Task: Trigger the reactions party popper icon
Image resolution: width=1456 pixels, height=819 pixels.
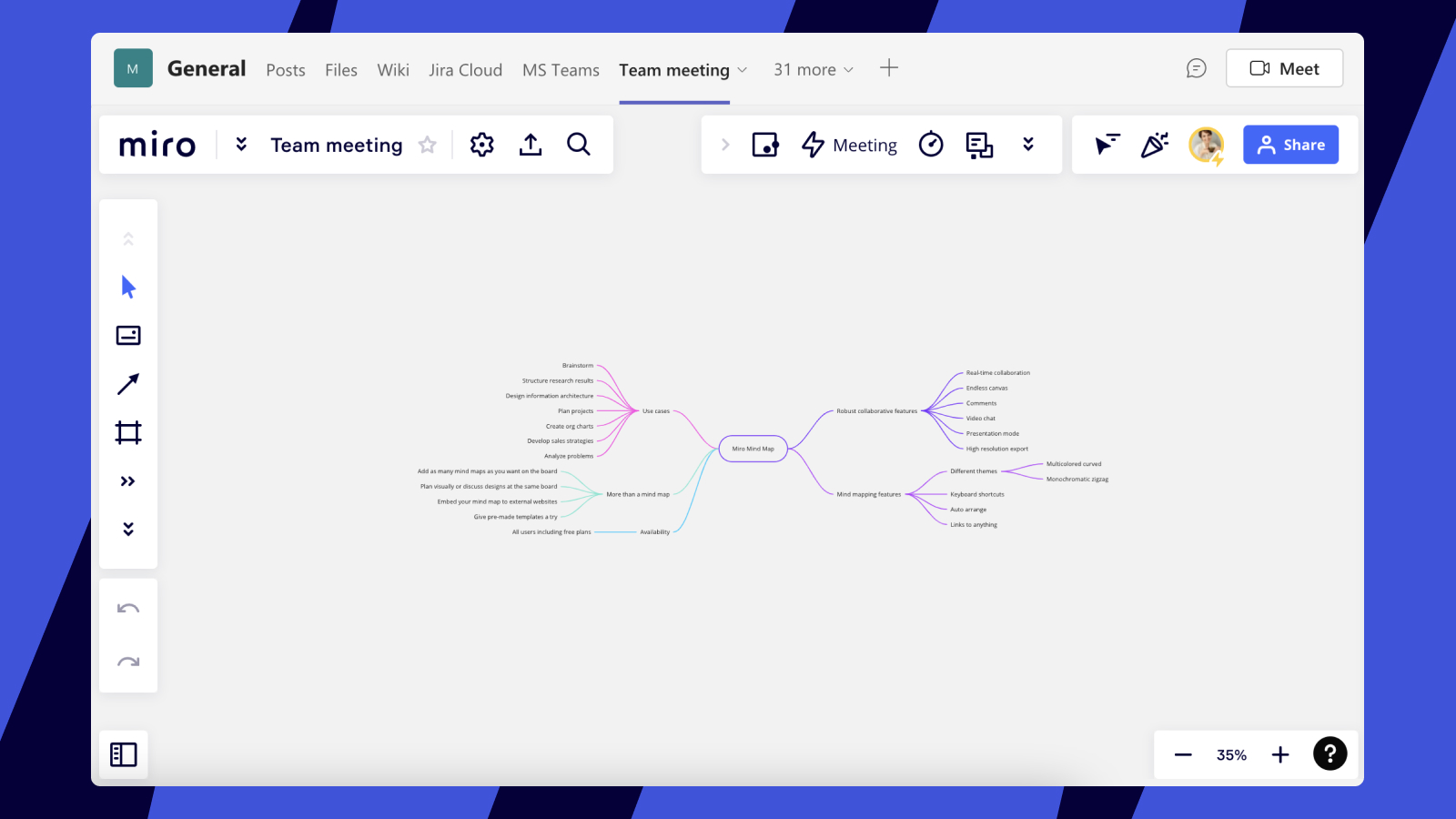Action: point(1155,145)
